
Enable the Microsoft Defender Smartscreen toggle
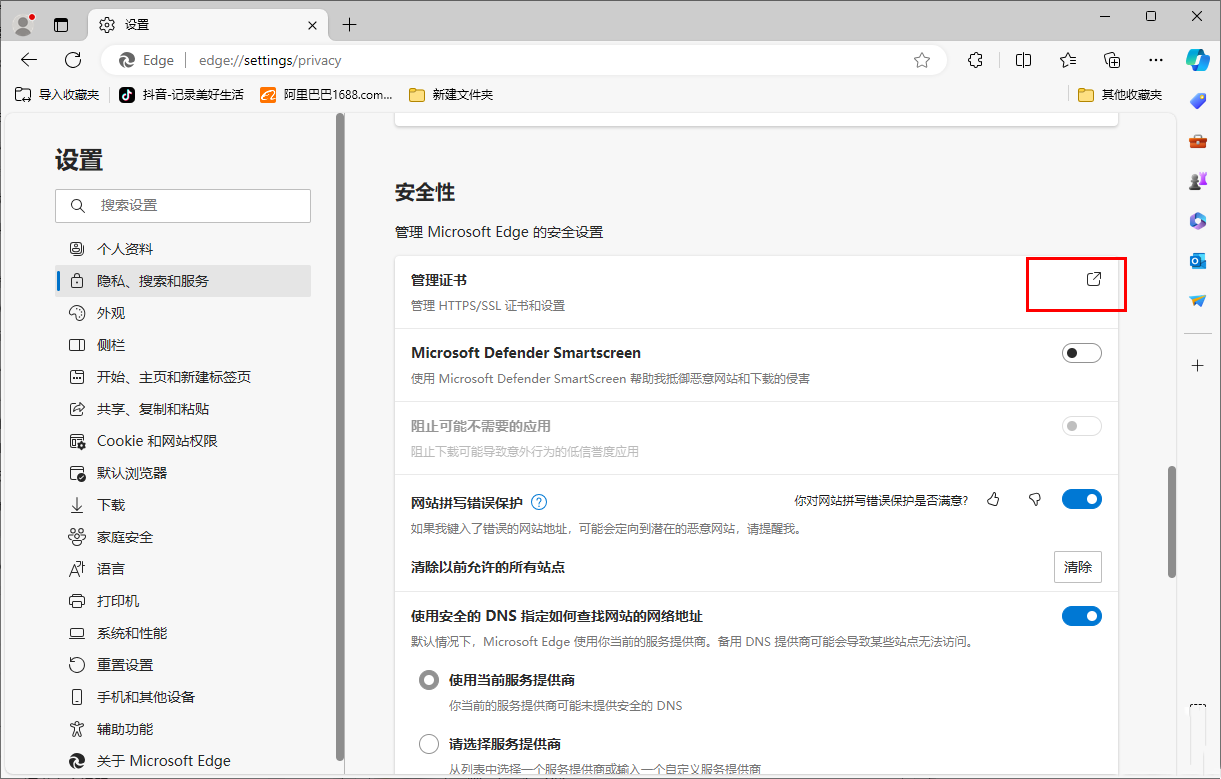click(1081, 353)
